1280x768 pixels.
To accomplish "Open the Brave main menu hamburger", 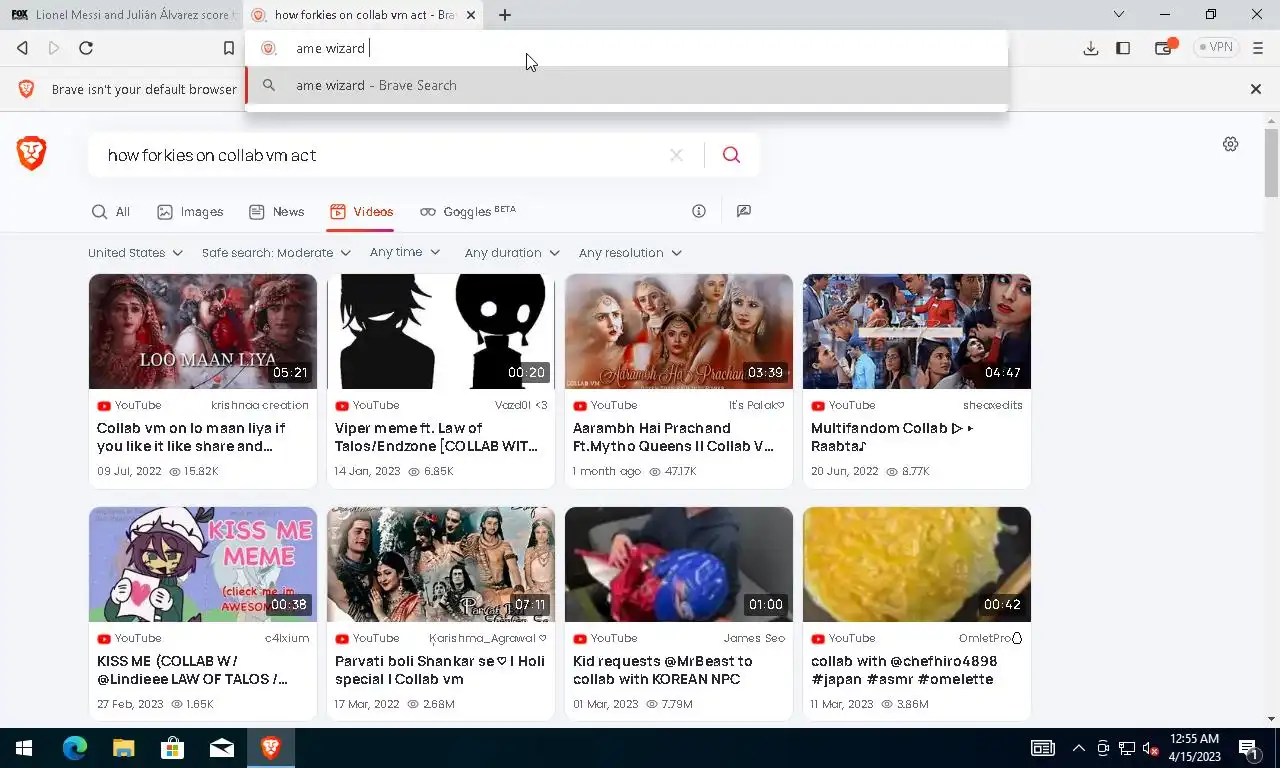I will click(1258, 48).
